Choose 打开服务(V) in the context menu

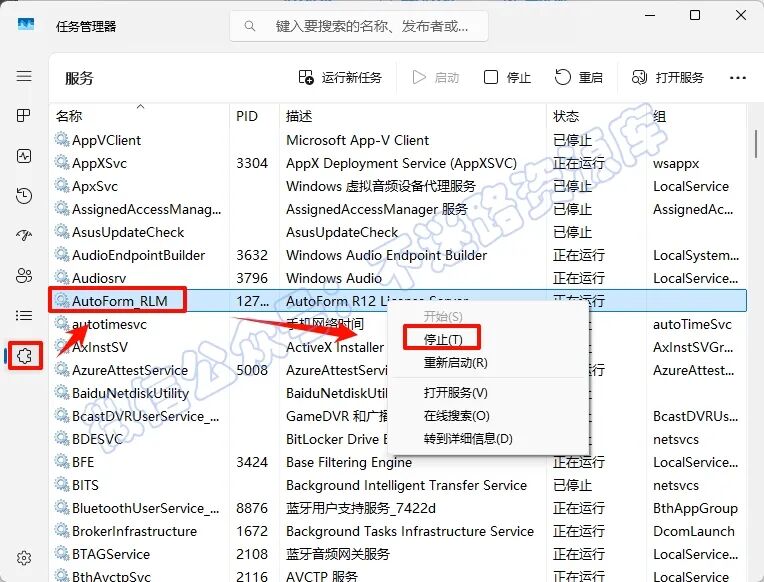click(456, 393)
